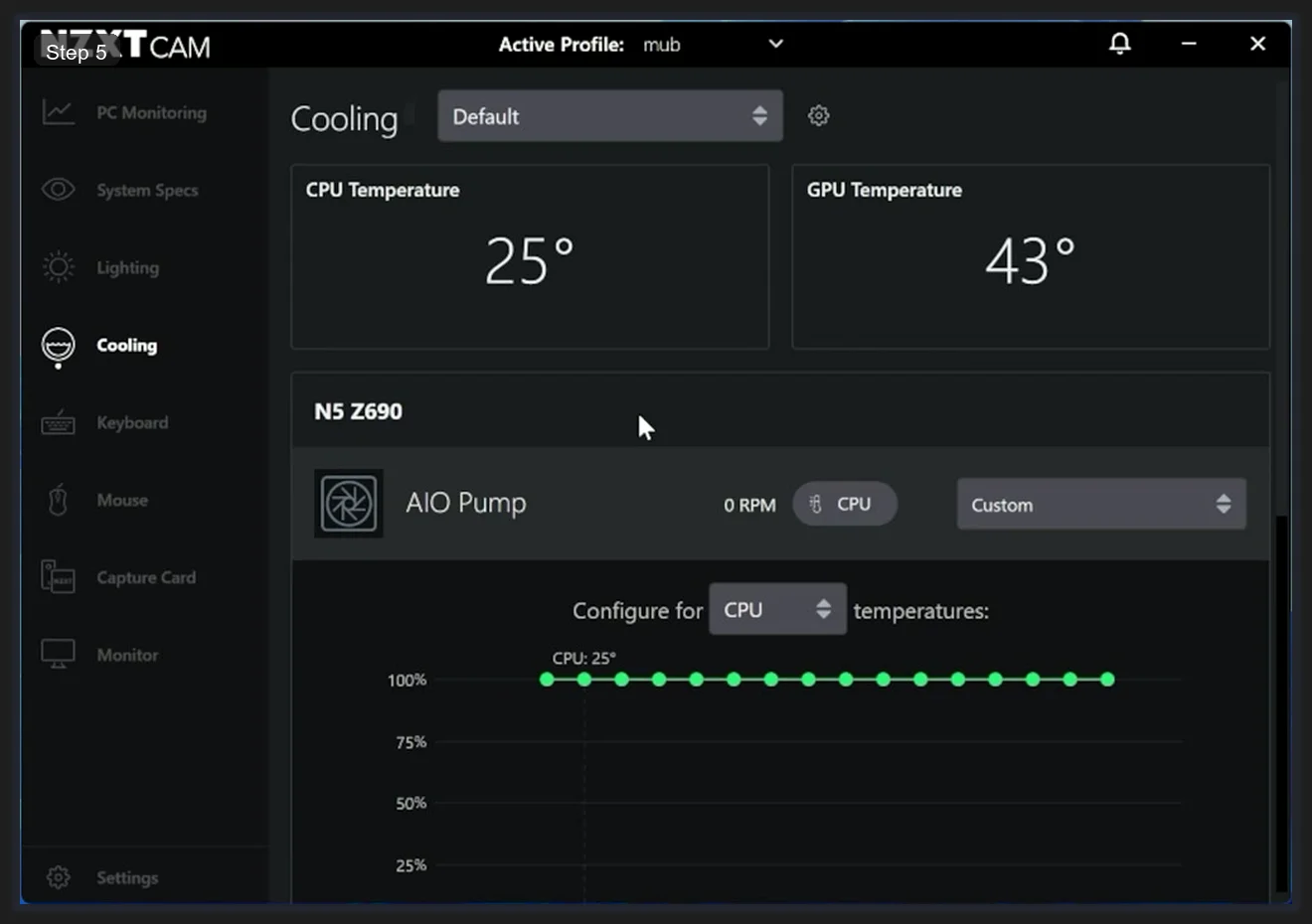Open the Active Profile dropdown
This screenshot has height=924, width=1312.
coord(775,44)
